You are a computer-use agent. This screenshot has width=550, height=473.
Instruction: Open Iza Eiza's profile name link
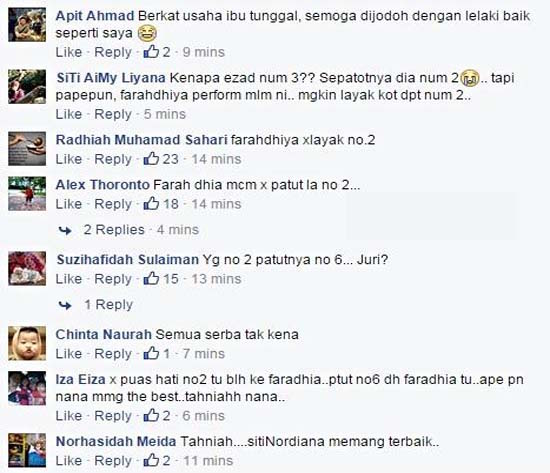[81, 379]
